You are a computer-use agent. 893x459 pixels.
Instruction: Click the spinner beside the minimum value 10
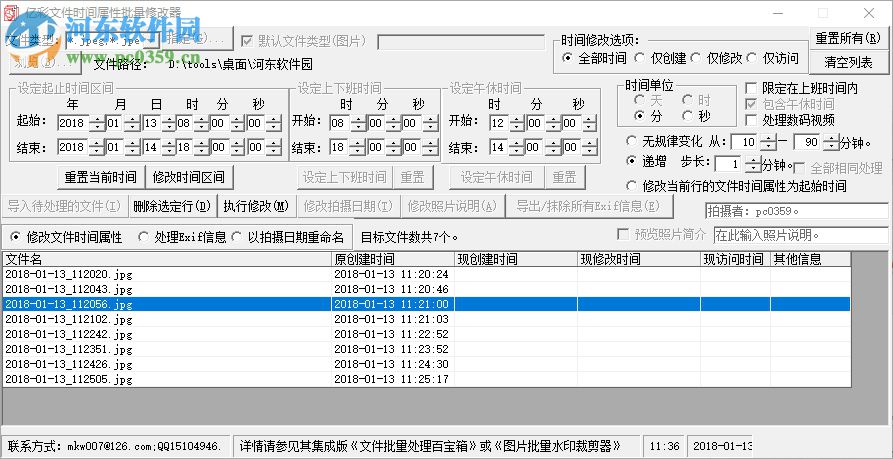(x=768, y=142)
